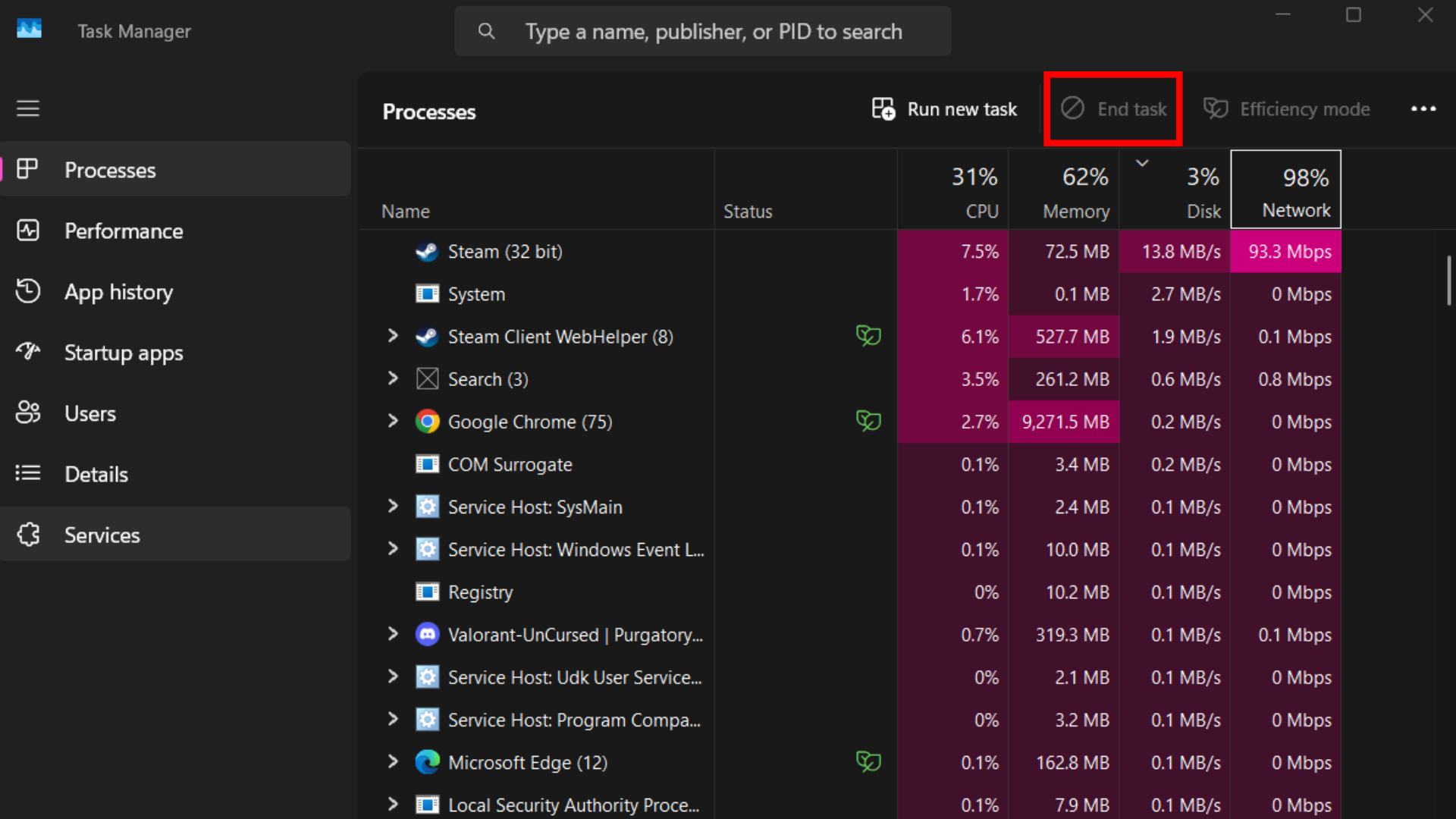The height and width of the screenshot is (819, 1456).
Task: Expand Service Host: SysMain
Action: [x=393, y=506]
